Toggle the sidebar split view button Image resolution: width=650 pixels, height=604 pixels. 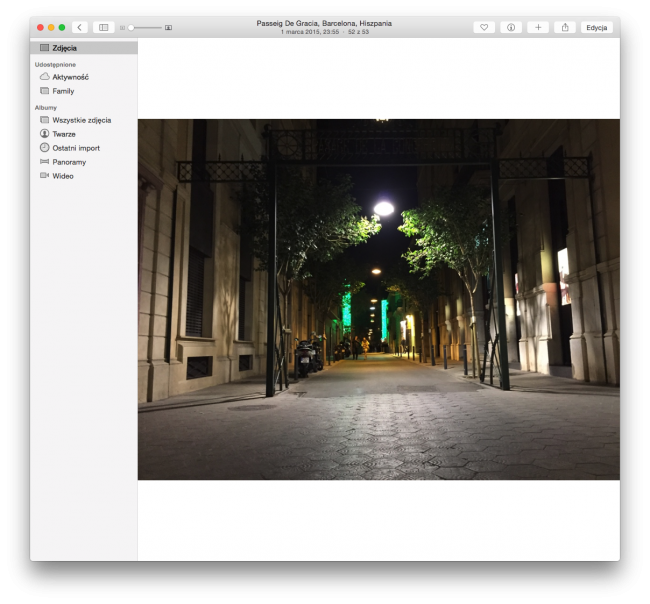click(x=104, y=27)
